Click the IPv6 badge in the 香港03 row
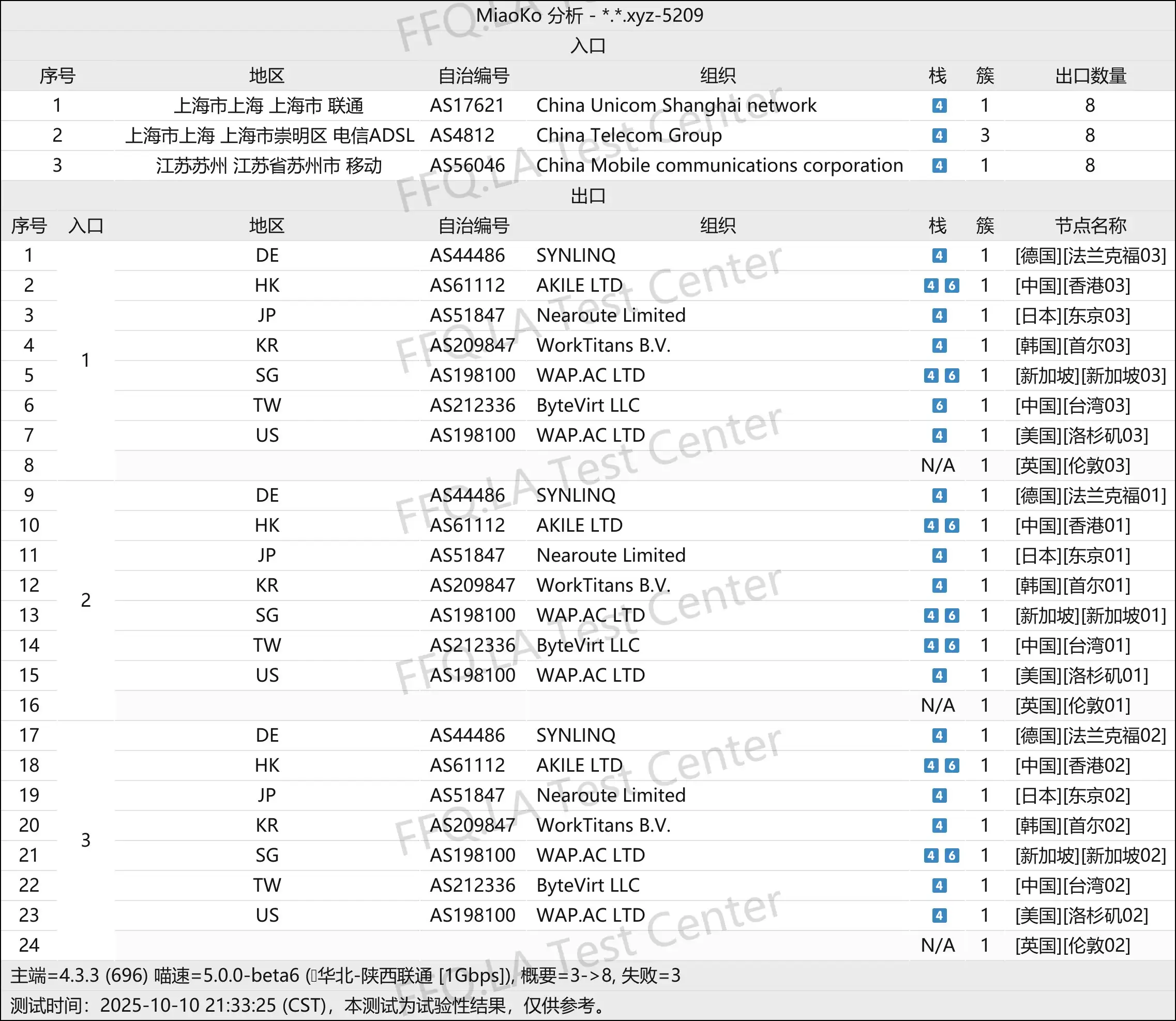Screen dimensions: 1176x1021 point(952,286)
